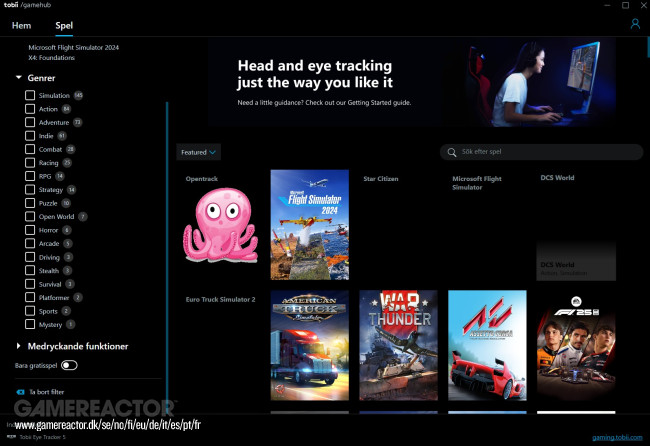Check the Racing genre checkbox
The width and height of the screenshot is (650, 446).
click(30, 163)
